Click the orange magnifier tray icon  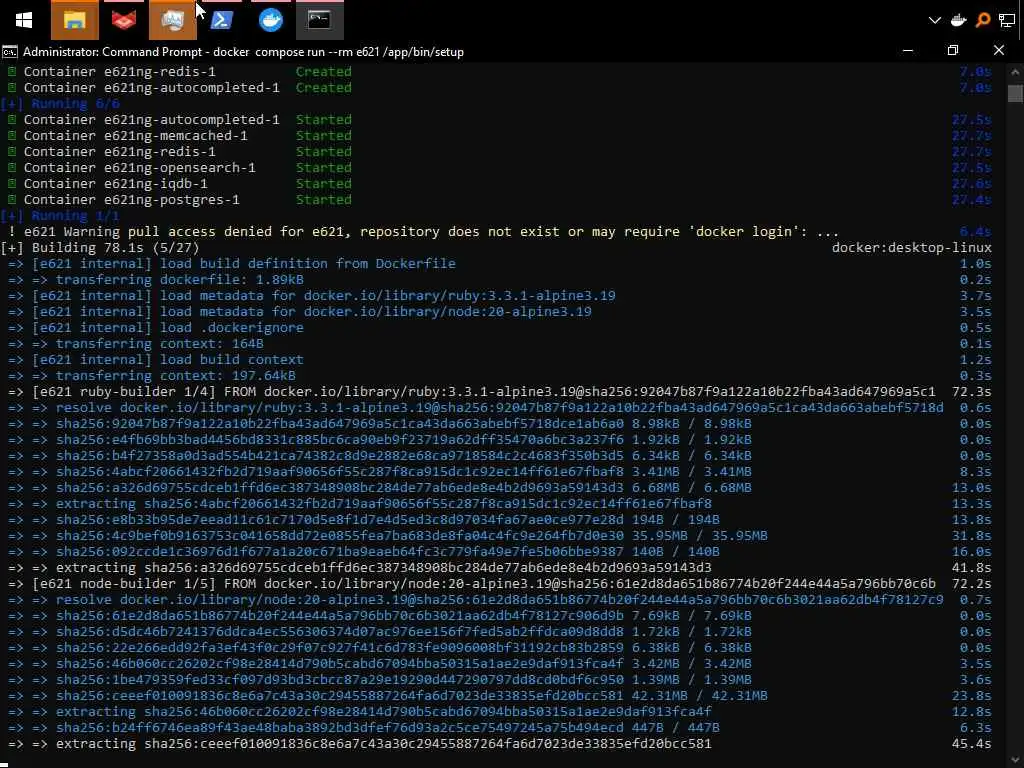click(982, 20)
